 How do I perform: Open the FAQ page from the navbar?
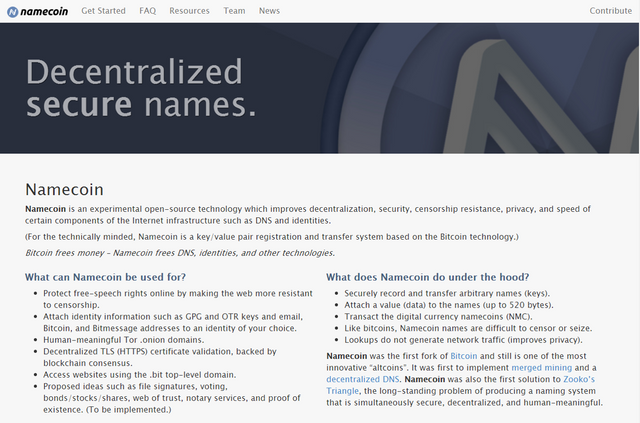point(147,11)
